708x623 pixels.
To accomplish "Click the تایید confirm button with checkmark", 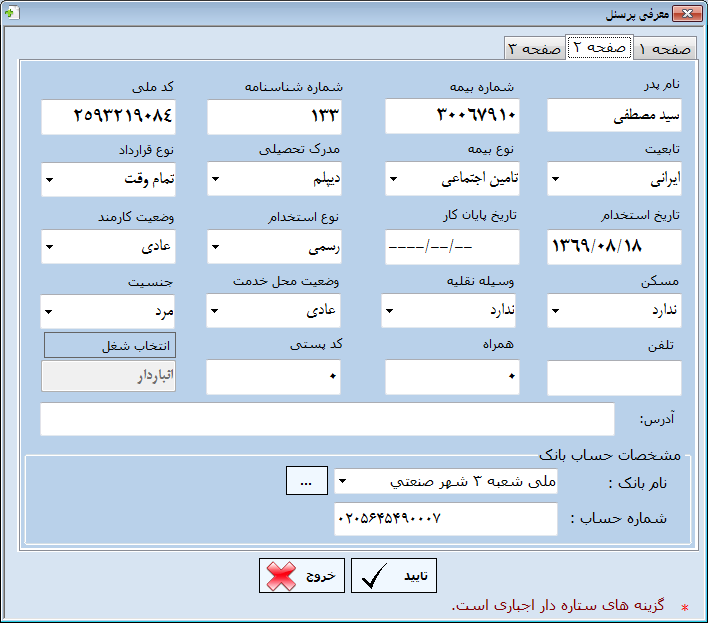I will 394,576.
